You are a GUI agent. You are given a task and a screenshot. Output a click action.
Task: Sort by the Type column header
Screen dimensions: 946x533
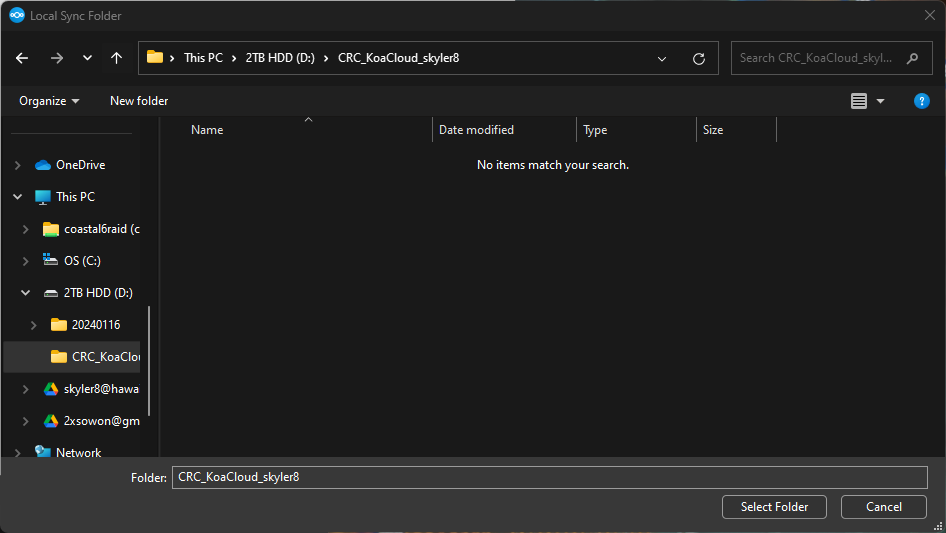click(595, 130)
